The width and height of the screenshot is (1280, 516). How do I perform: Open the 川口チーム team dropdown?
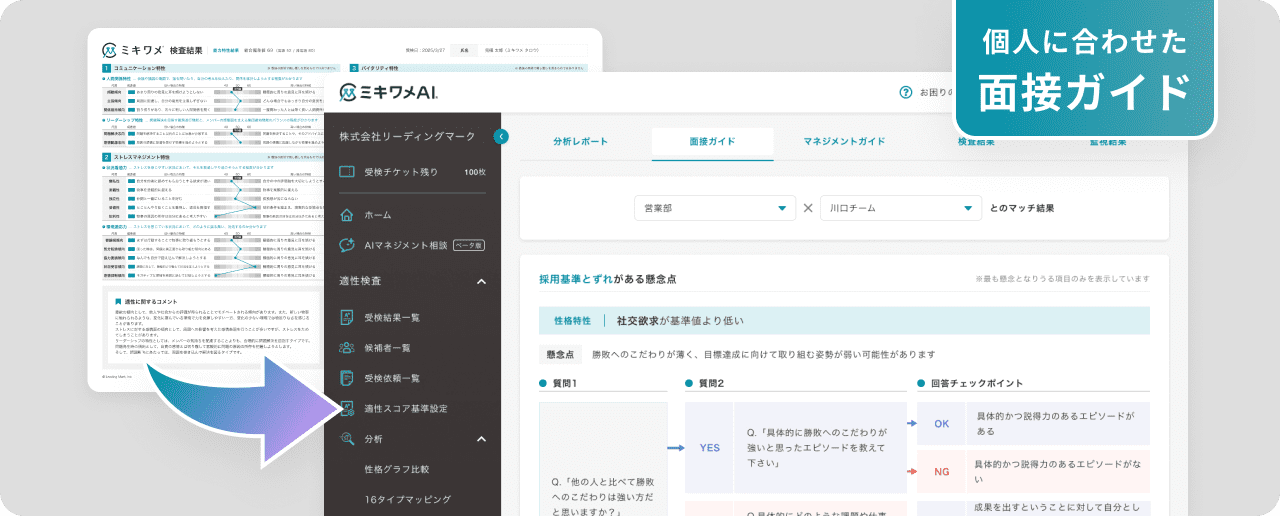[901, 208]
